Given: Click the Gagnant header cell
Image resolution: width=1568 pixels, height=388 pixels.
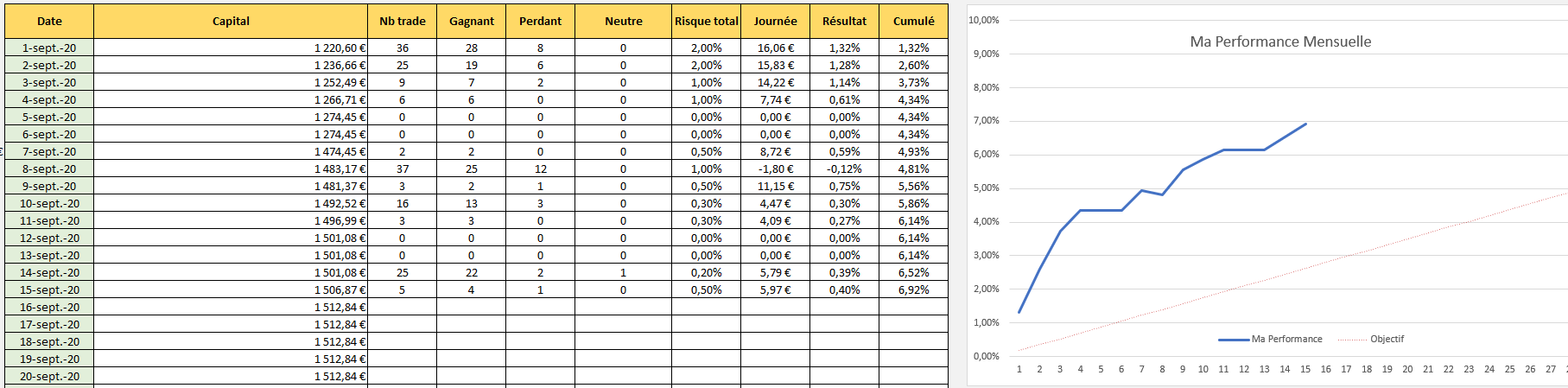Looking at the screenshot, I should point(472,22).
